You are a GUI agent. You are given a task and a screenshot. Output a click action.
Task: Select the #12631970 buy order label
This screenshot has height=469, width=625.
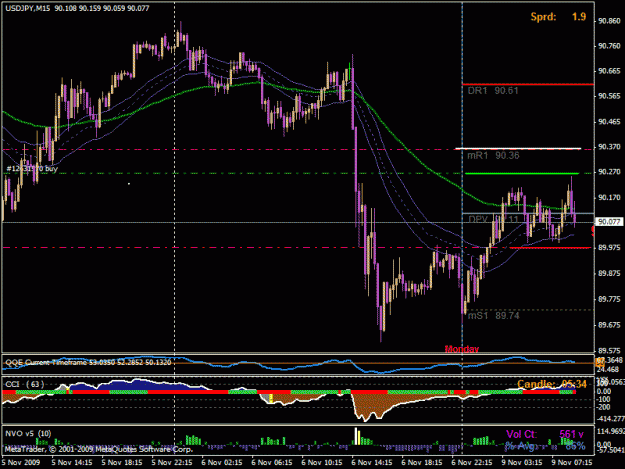[x=32, y=169]
